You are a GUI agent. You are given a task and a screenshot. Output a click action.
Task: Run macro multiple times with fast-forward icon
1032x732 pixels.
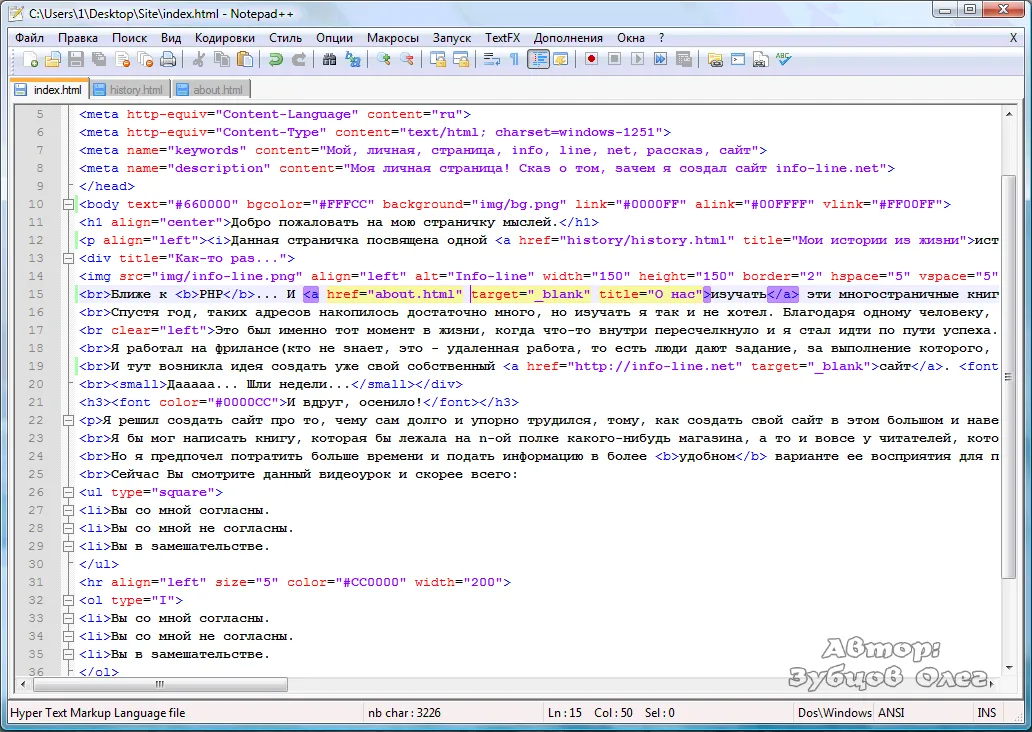click(x=660, y=60)
